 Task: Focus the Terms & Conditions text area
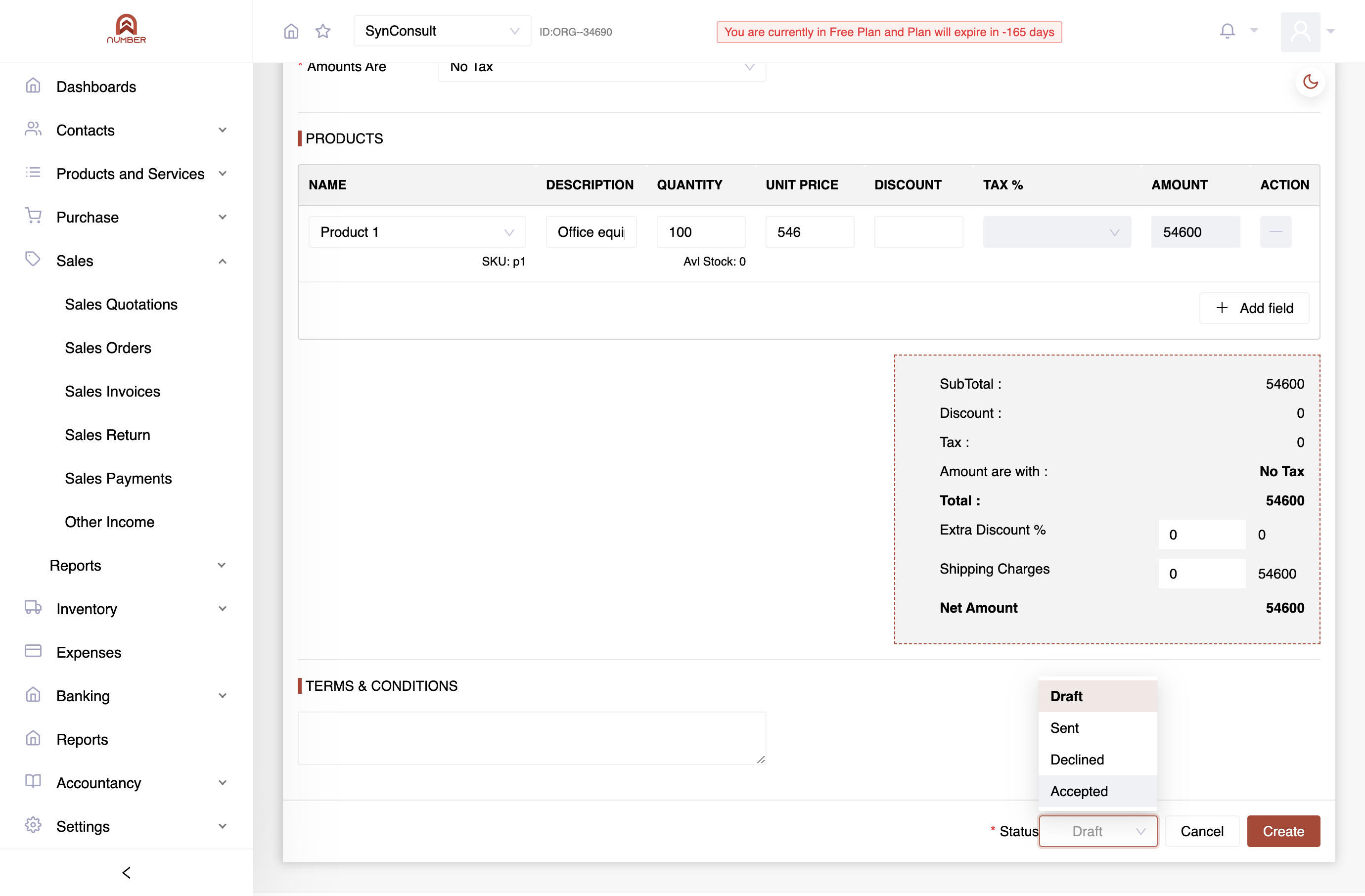point(532,738)
